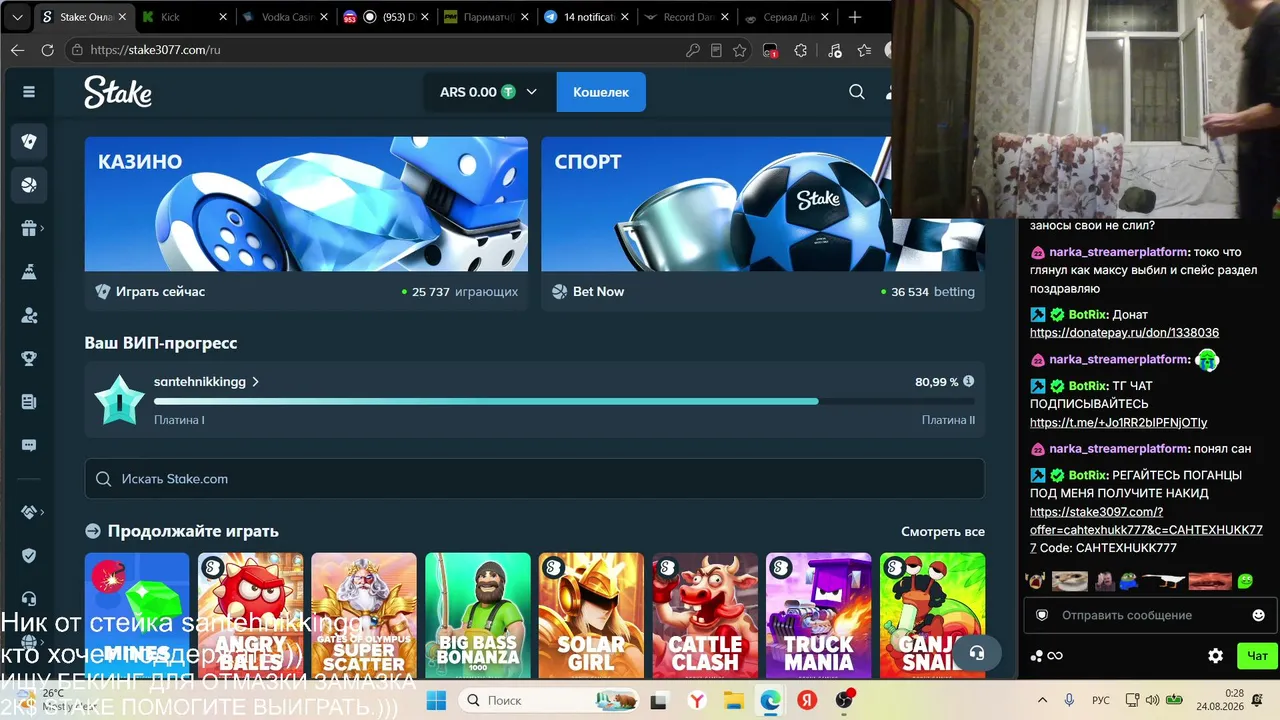This screenshot has width=1280, height=720.
Task: Click the Кошелек wallet button
Action: 601,92
